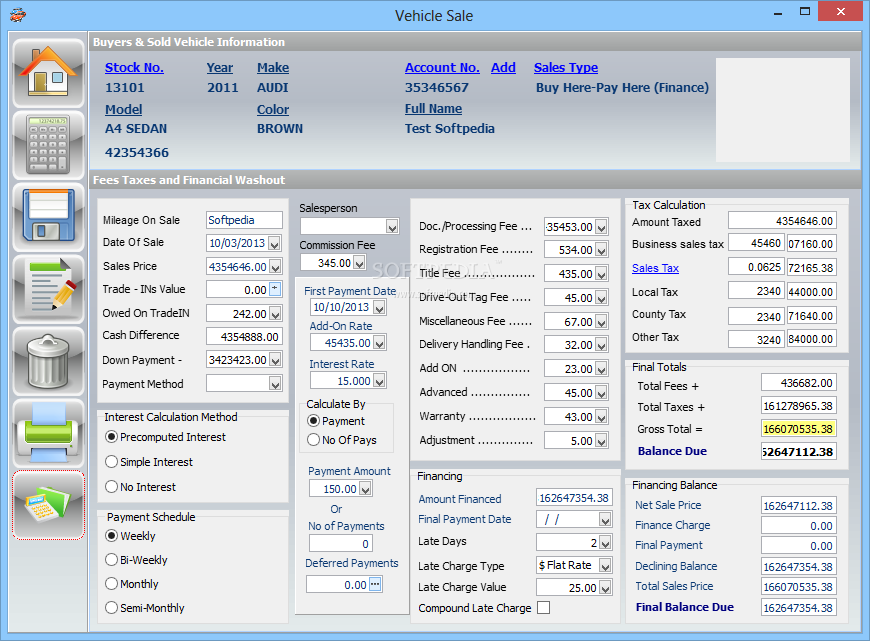Focus the Mileage On Sale field
This screenshot has height=641, width=870.
[x=244, y=220]
